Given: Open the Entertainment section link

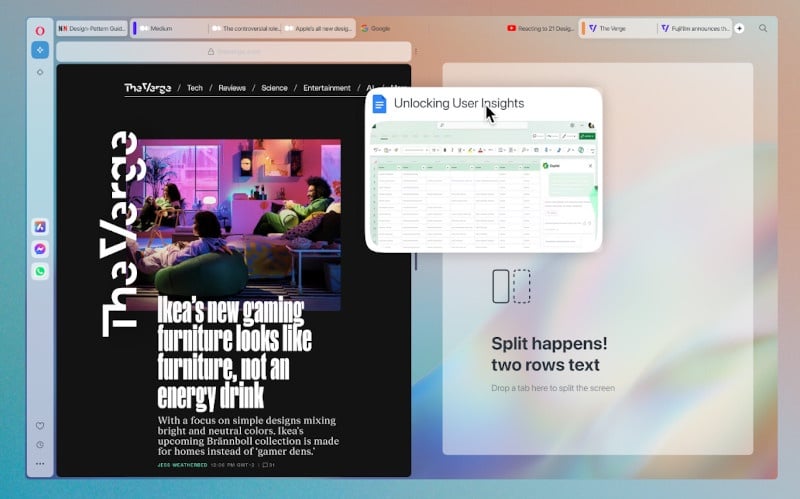Looking at the screenshot, I should (x=327, y=88).
